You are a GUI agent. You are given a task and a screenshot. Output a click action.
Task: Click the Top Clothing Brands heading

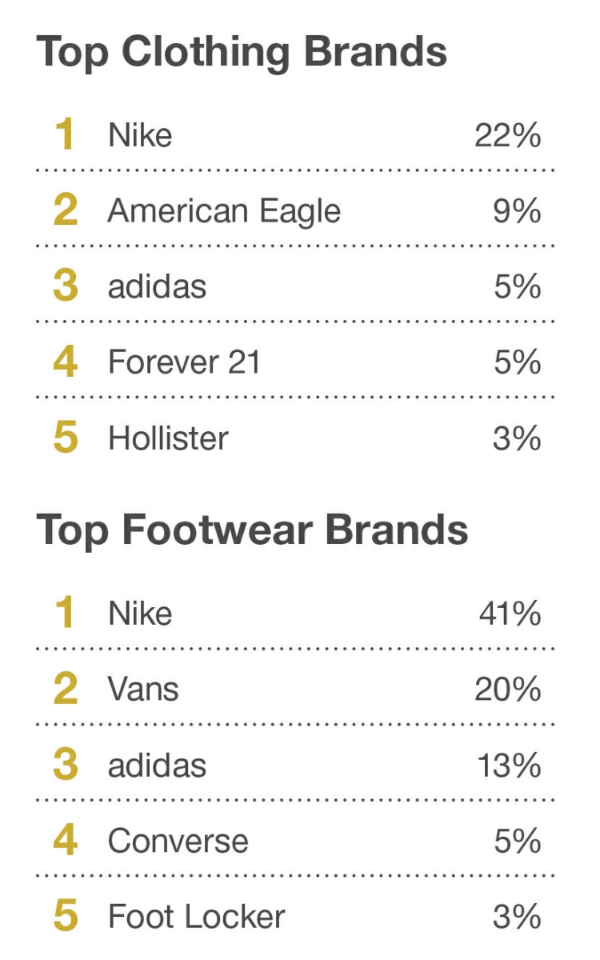(241, 52)
